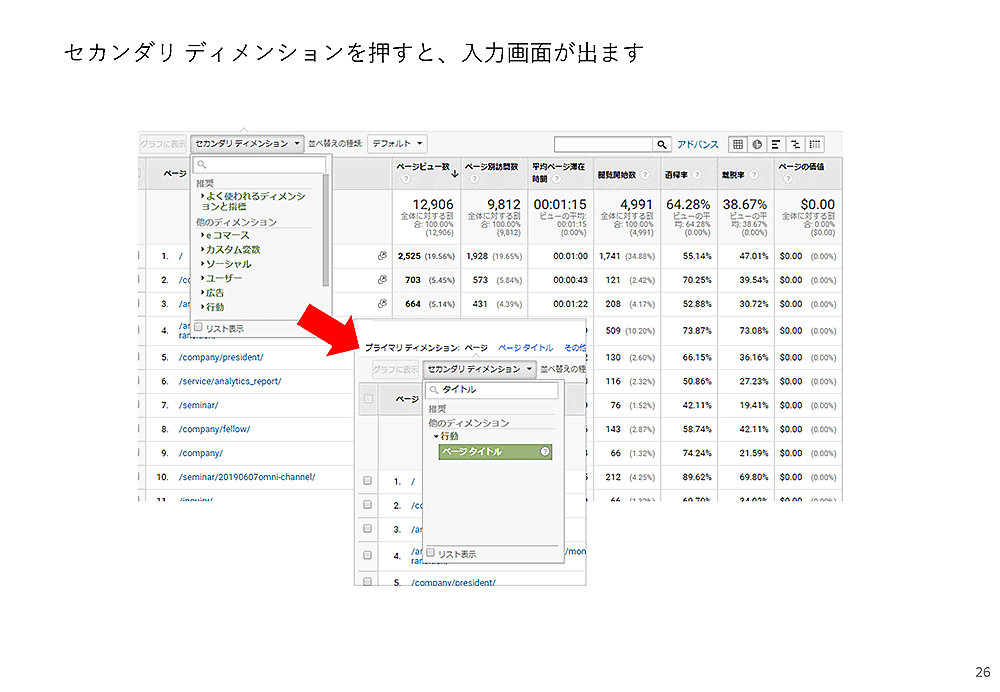Click the アドバンス advanced filter link
This screenshot has height=692, width=1000.
click(697, 145)
